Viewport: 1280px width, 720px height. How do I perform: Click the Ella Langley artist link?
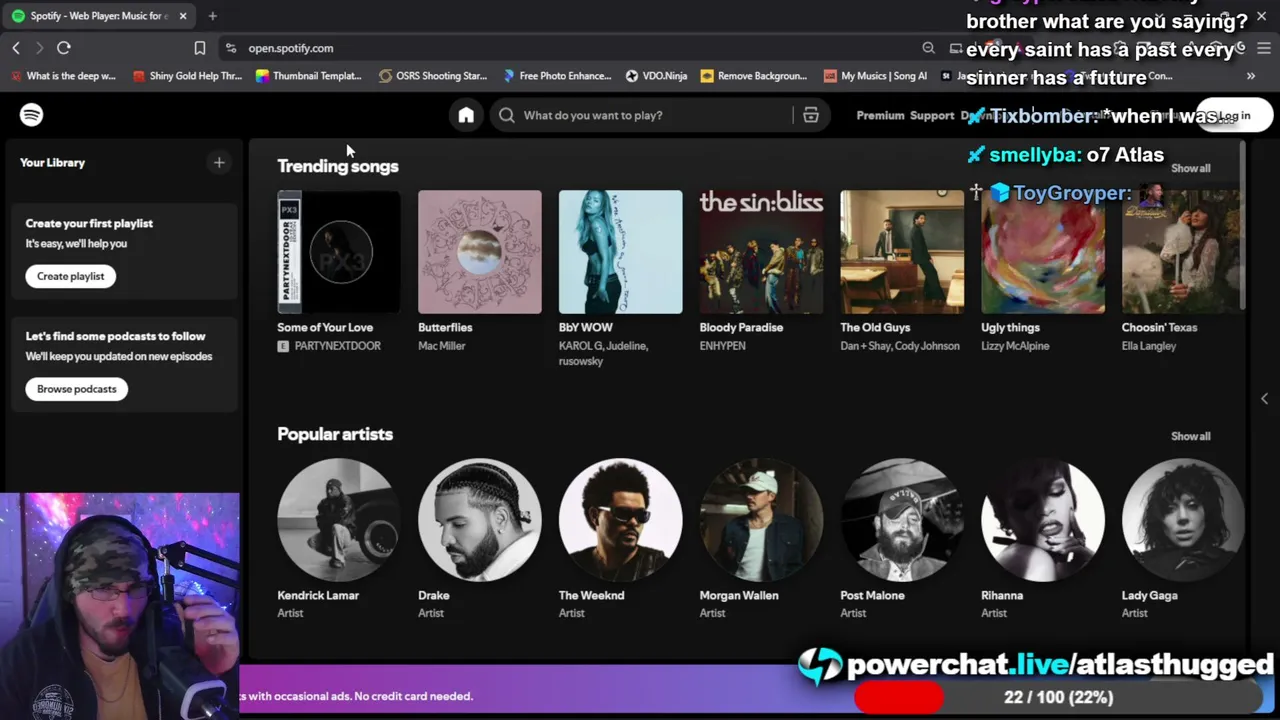click(1149, 346)
